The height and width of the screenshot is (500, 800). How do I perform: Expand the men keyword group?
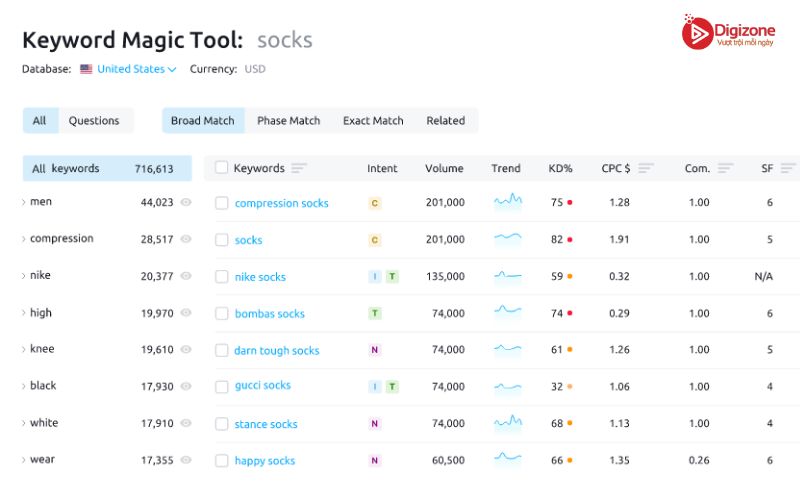click(x=23, y=202)
